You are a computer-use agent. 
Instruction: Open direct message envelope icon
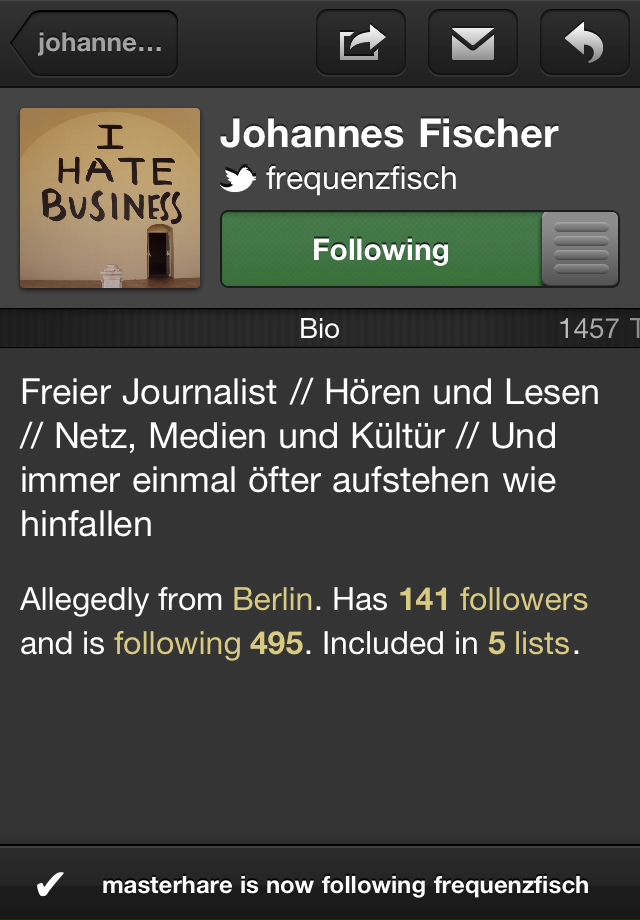[473, 43]
